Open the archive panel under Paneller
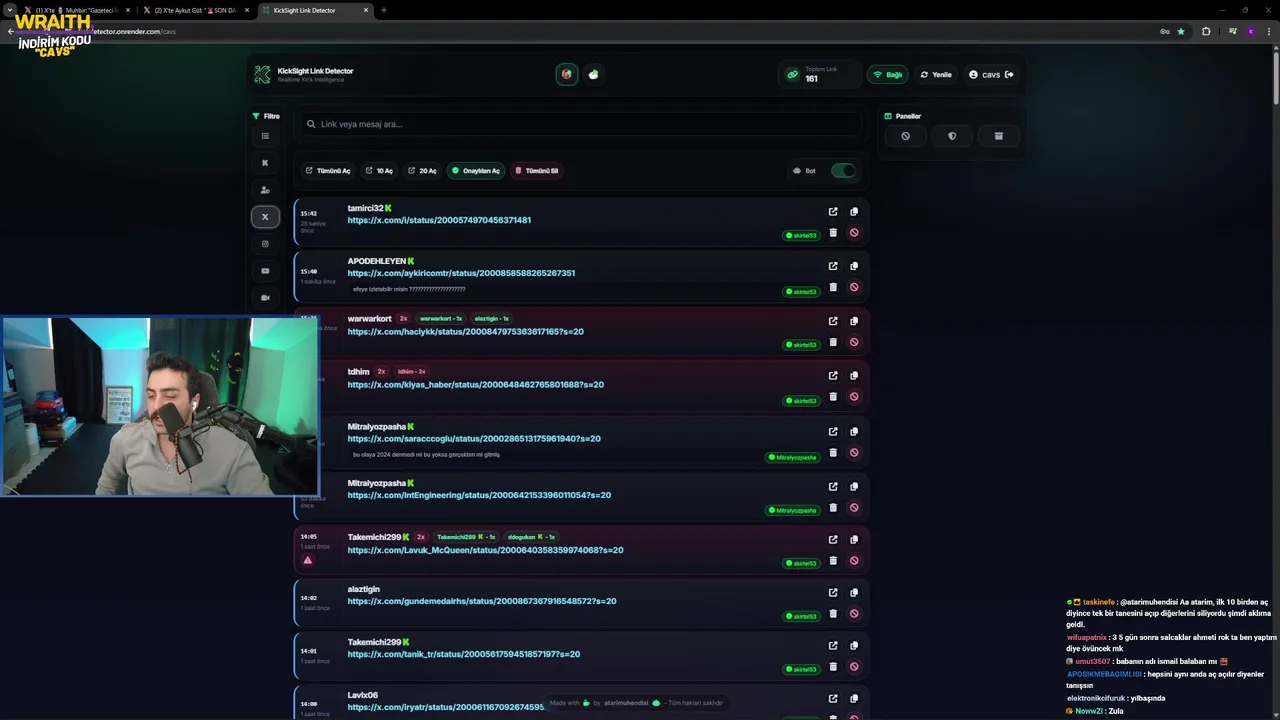 click(998, 136)
